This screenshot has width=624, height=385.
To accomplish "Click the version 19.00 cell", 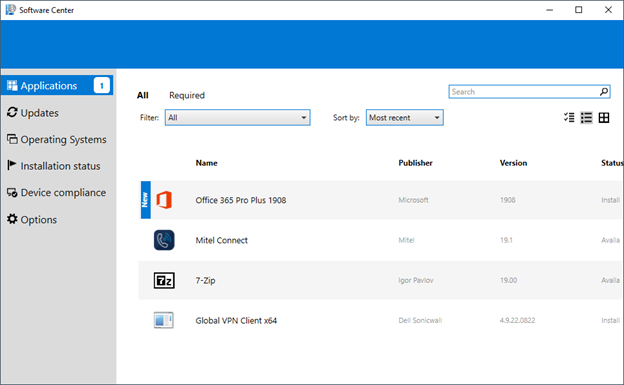I will (x=508, y=280).
